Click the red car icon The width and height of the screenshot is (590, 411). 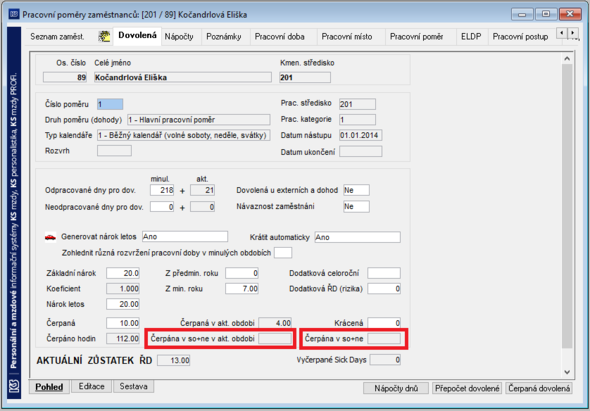(x=50, y=237)
